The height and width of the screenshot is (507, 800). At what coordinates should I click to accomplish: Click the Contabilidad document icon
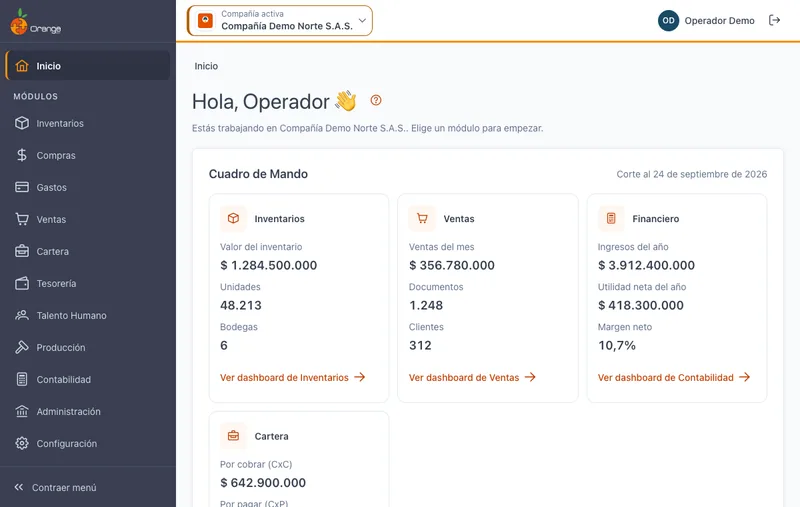click(22, 379)
